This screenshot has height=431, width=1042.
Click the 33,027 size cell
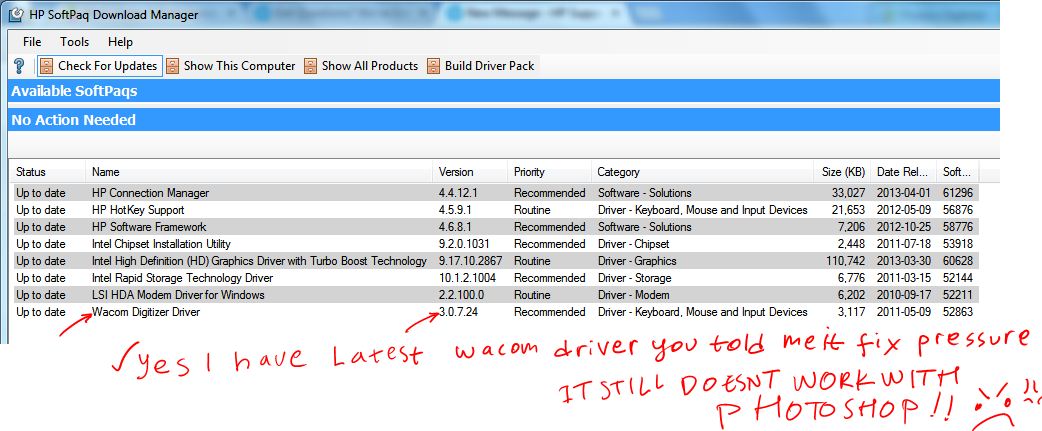848,193
